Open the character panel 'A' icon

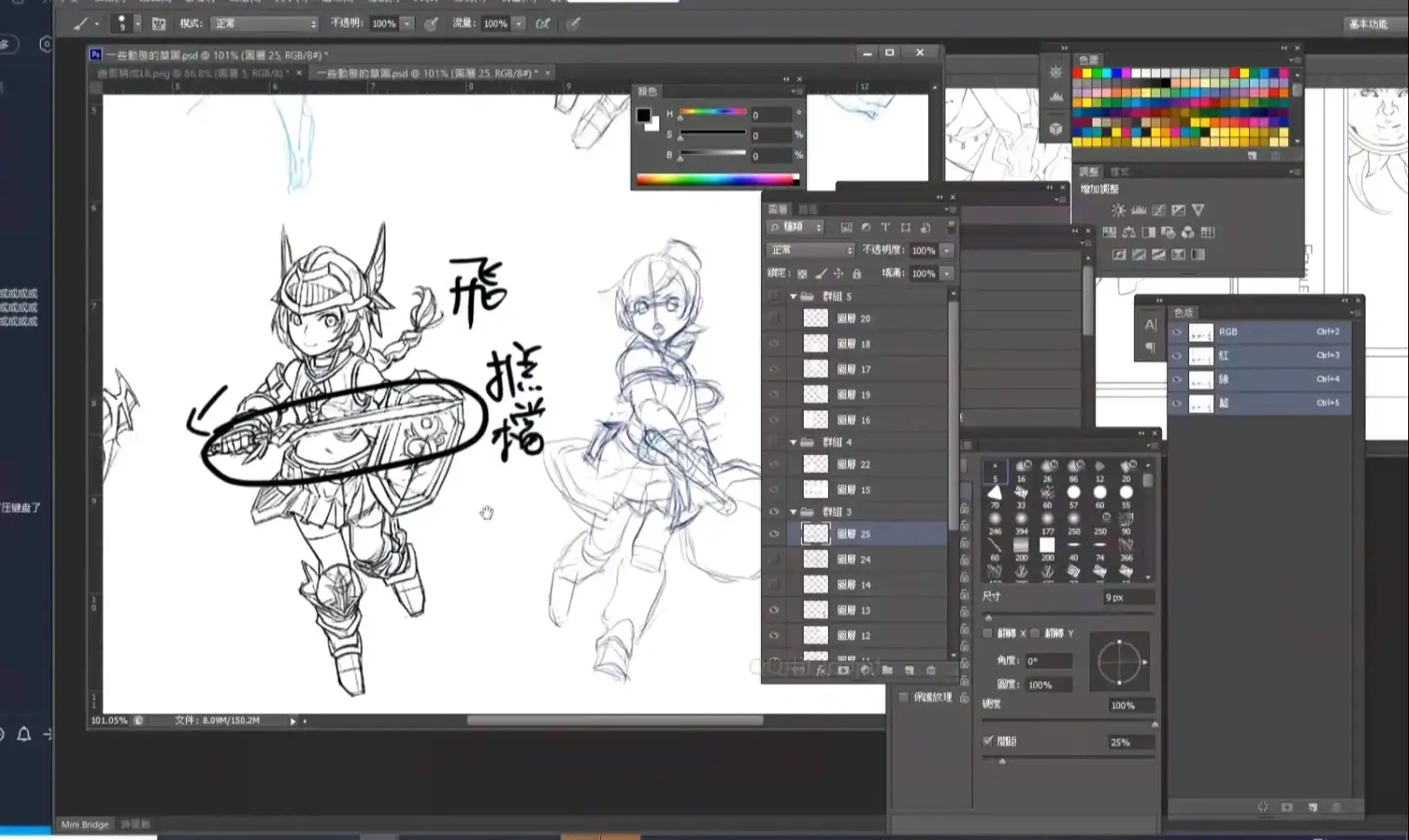pos(1150,324)
